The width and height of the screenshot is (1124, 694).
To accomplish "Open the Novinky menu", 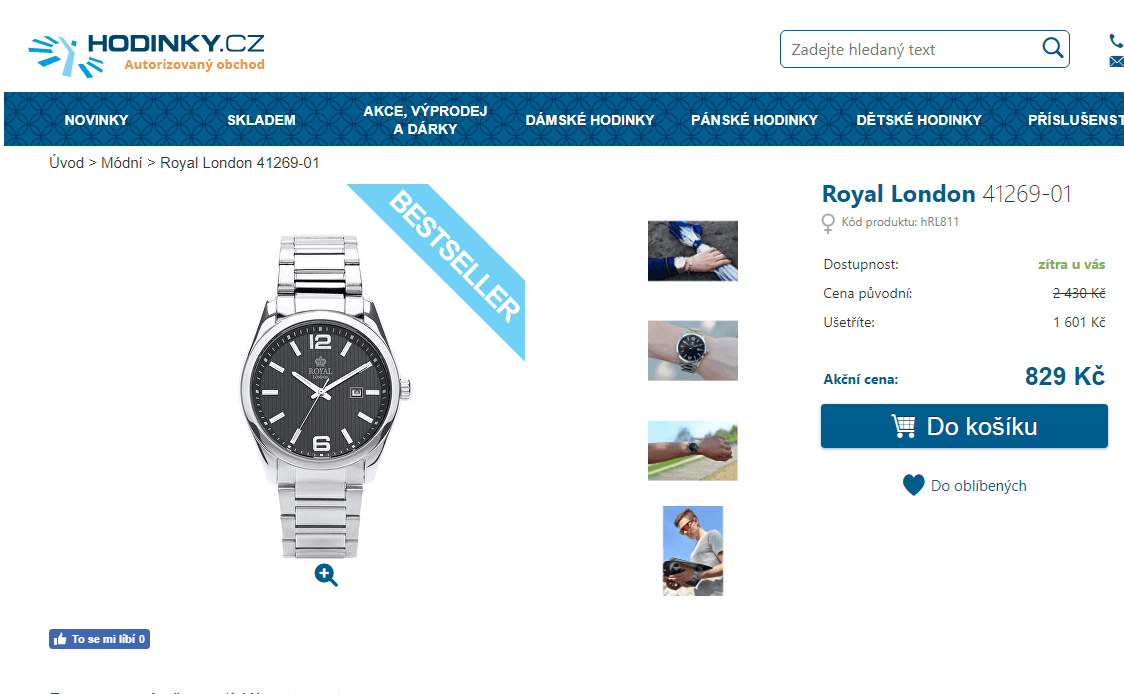I will coord(96,120).
